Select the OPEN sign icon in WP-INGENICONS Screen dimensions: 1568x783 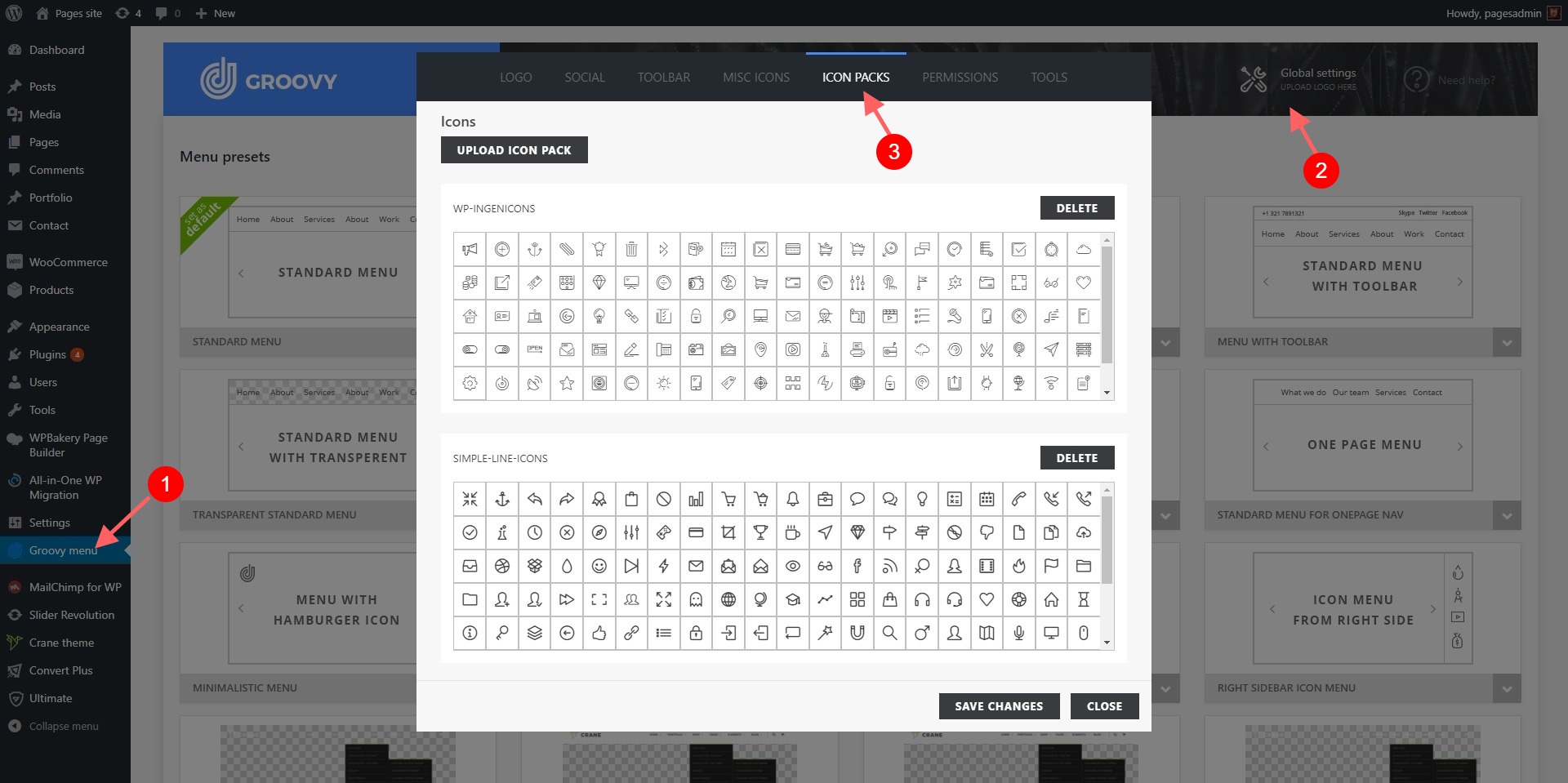[x=534, y=349]
